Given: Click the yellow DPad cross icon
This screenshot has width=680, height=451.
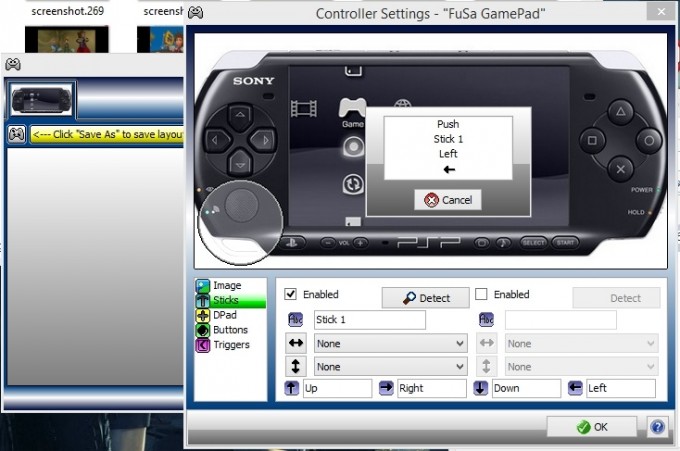Looking at the screenshot, I should (203, 315).
